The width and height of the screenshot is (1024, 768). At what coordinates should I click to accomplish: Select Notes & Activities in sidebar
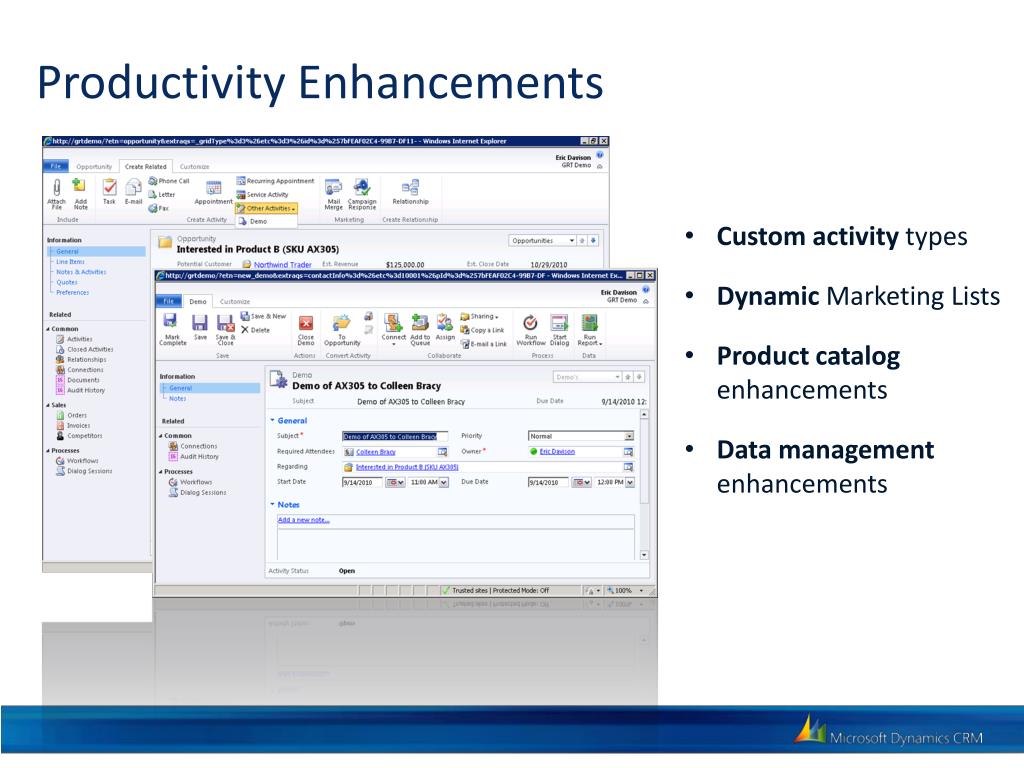[x=81, y=272]
